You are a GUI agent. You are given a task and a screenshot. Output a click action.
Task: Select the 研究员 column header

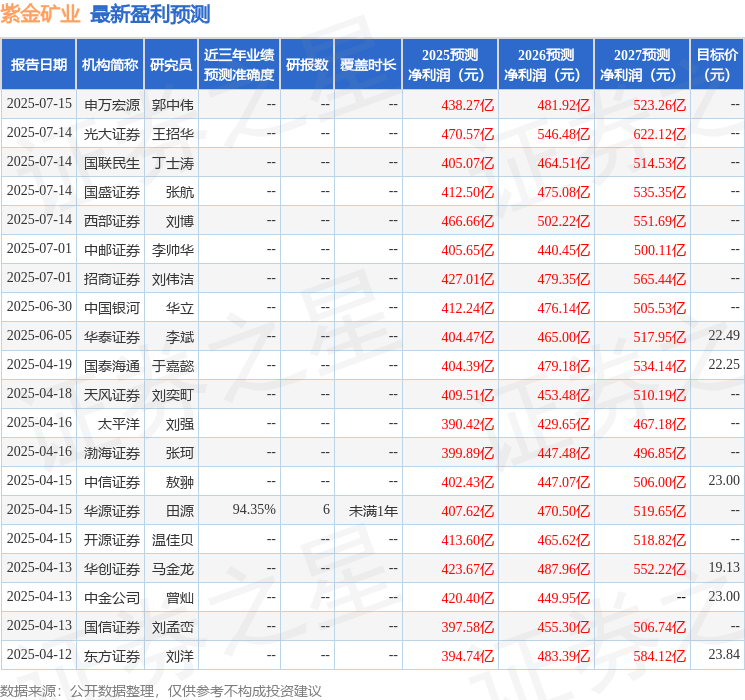(171, 64)
